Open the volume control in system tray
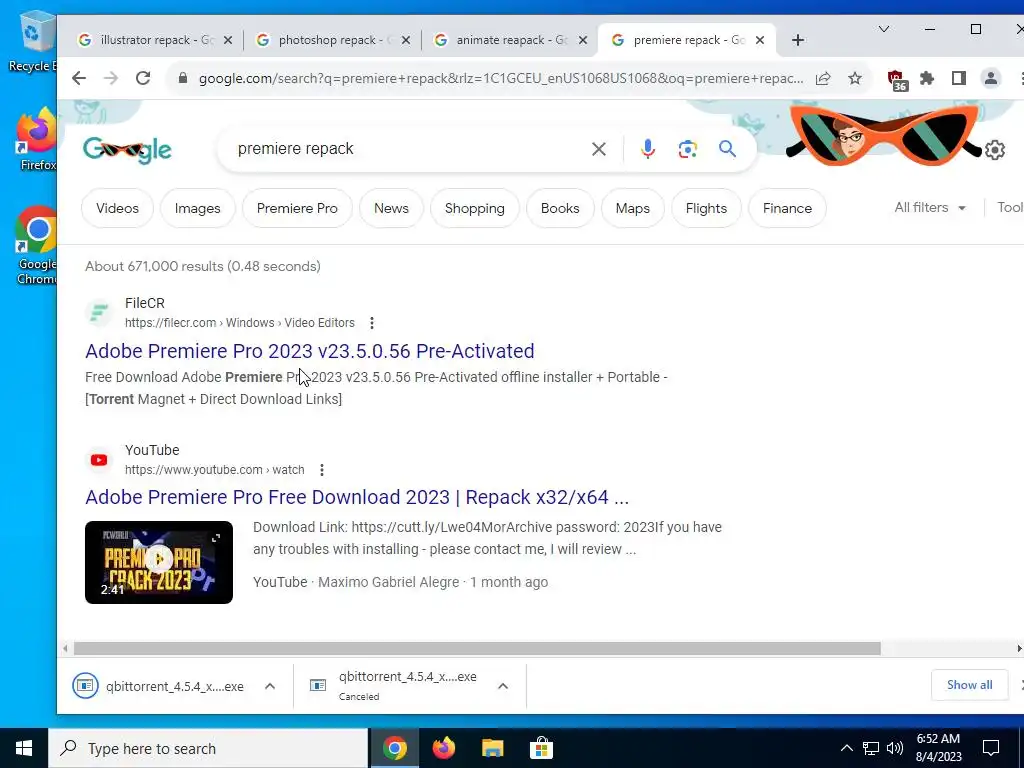The height and width of the screenshot is (768, 1024). click(895, 748)
